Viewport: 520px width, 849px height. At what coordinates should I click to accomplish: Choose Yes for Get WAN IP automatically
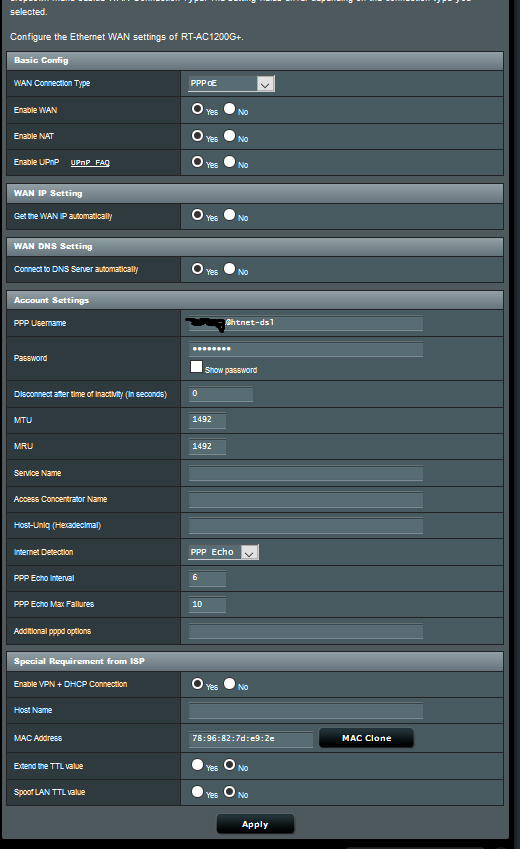point(197,214)
